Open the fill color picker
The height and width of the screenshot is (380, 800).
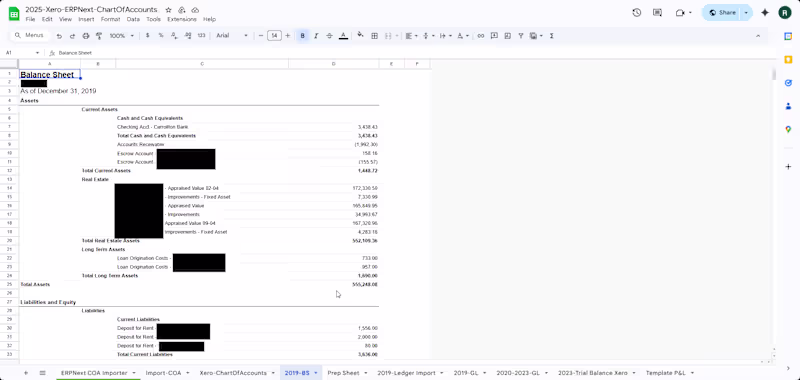point(361,36)
